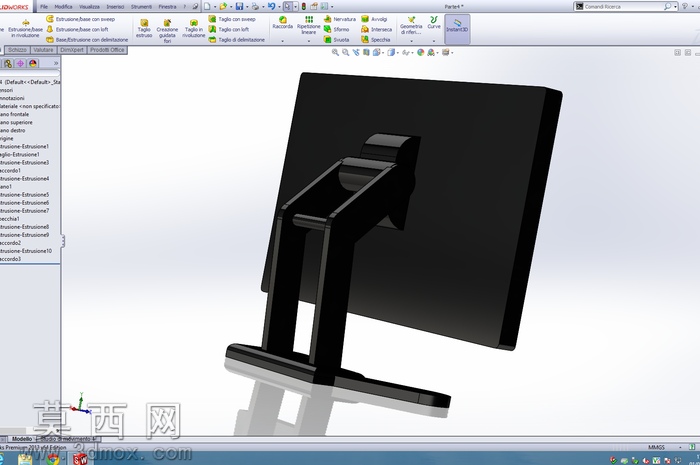
Task: Click the Ripetizione lineare tool
Action: click(308, 25)
